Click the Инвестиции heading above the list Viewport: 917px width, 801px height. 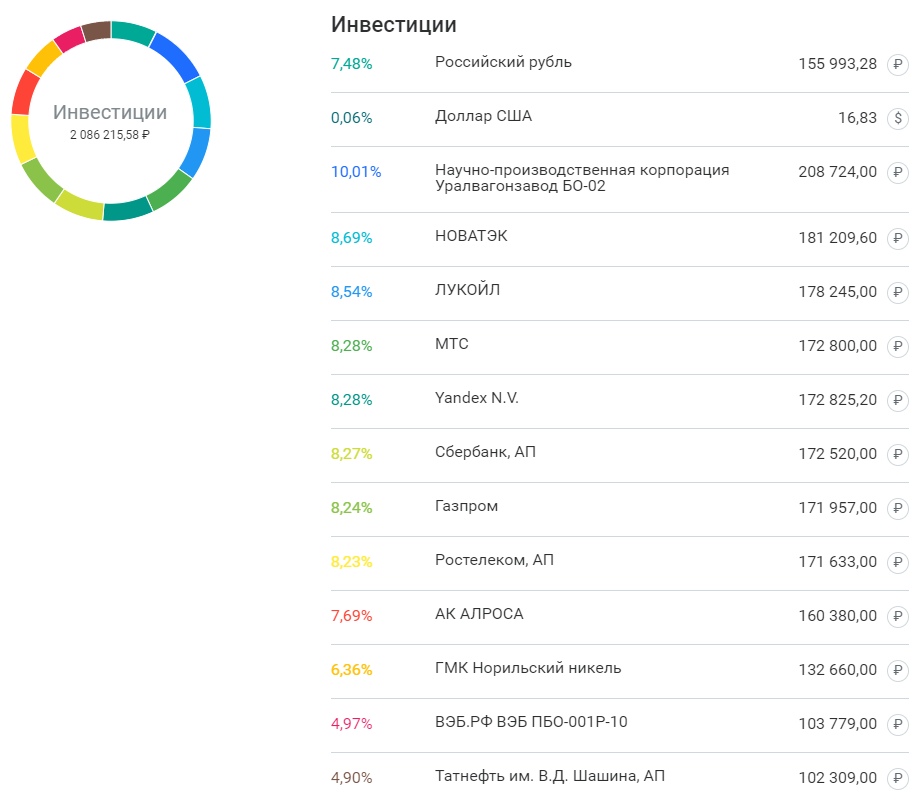pos(394,25)
